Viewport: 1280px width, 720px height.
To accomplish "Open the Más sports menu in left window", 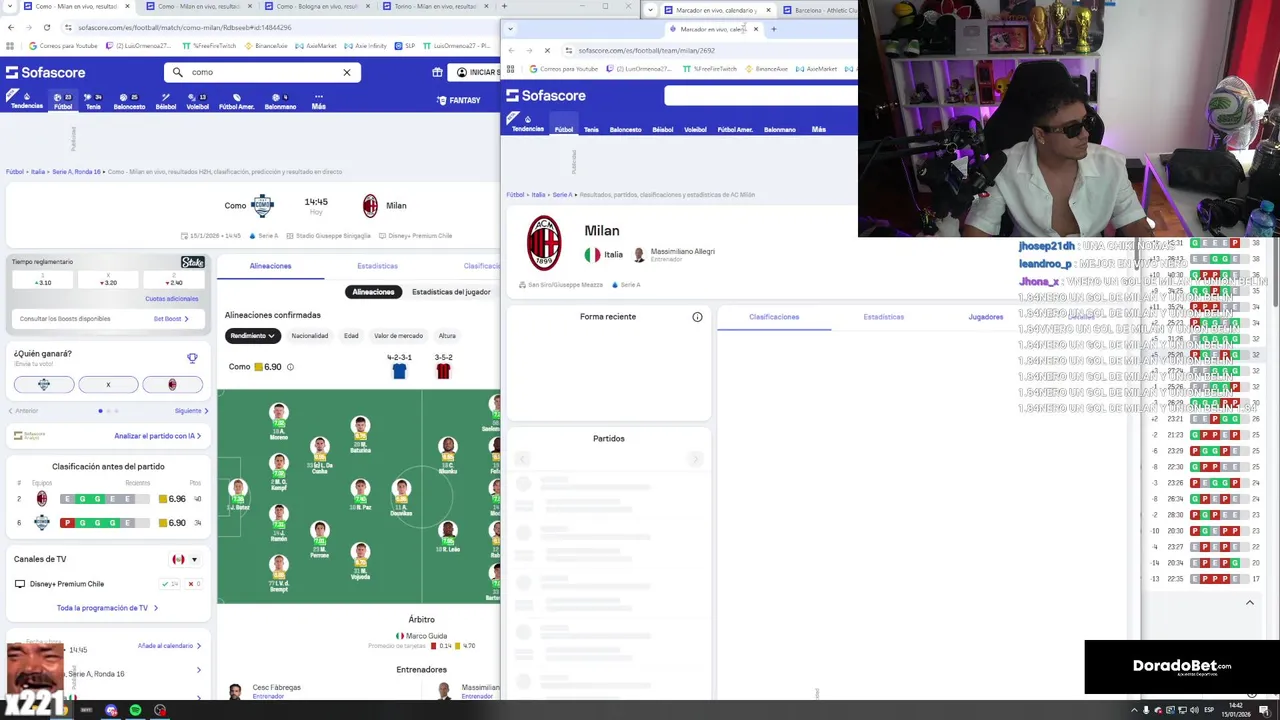I will click(x=318, y=101).
